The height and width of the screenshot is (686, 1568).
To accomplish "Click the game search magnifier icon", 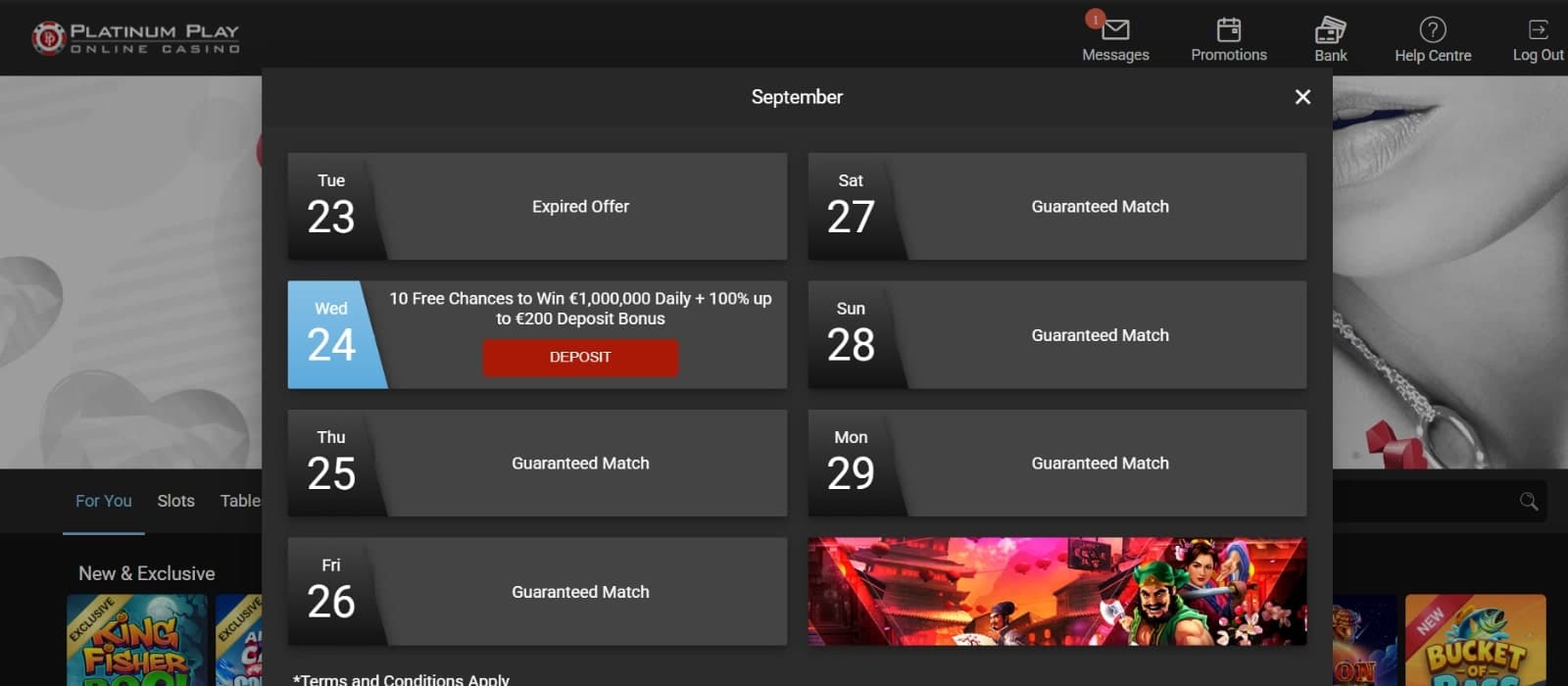I will (x=1529, y=502).
